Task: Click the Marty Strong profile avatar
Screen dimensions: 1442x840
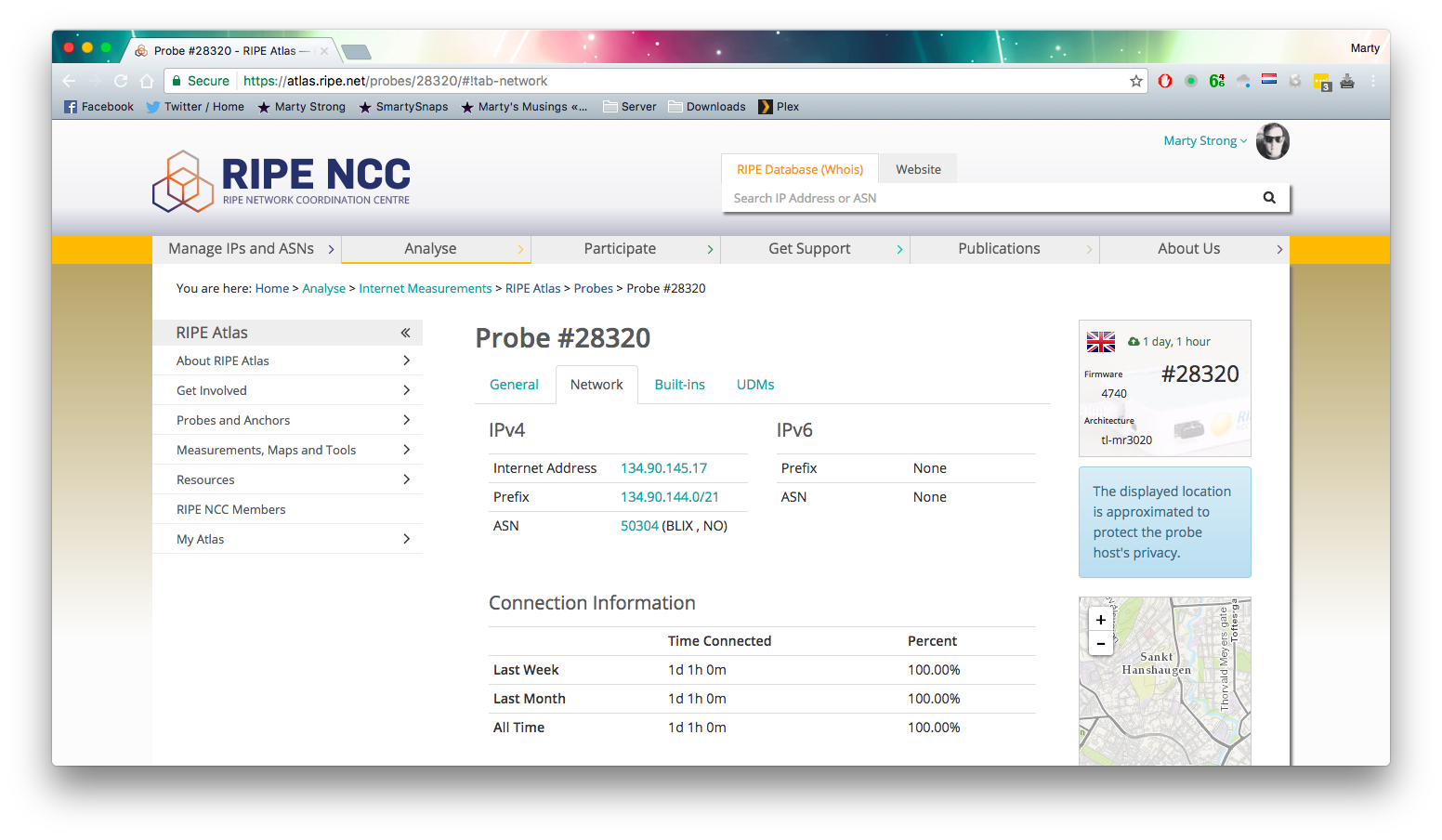Action: (1273, 141)
